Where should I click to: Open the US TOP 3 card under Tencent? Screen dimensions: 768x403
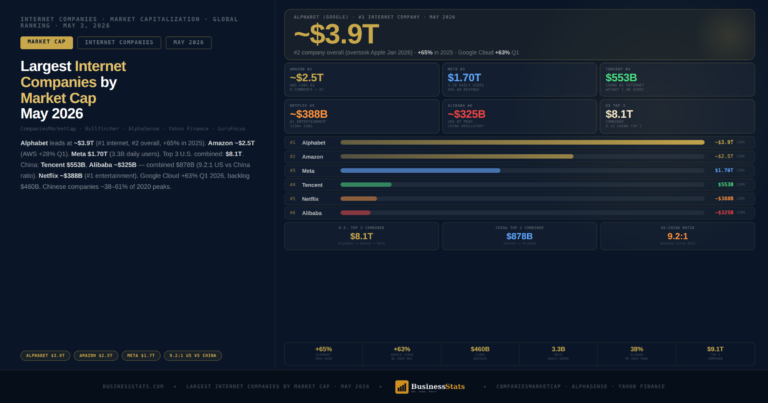pos(677,116)
